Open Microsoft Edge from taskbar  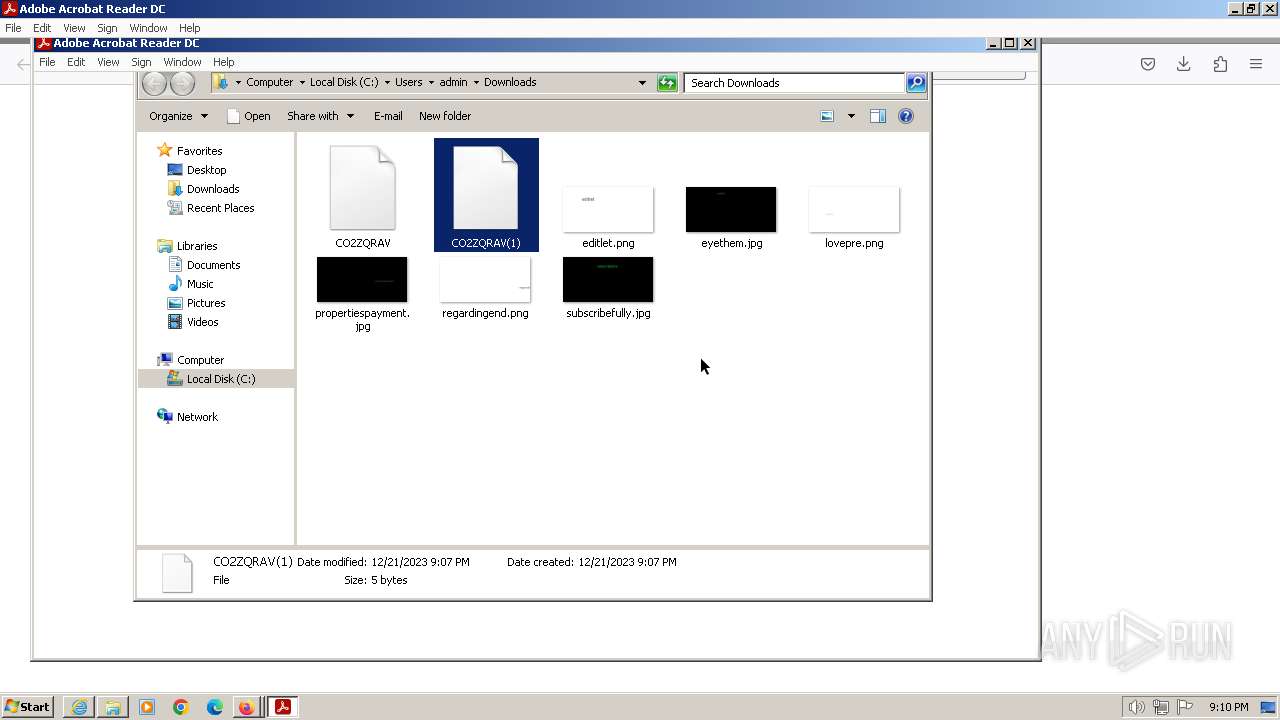pos(215,707)
